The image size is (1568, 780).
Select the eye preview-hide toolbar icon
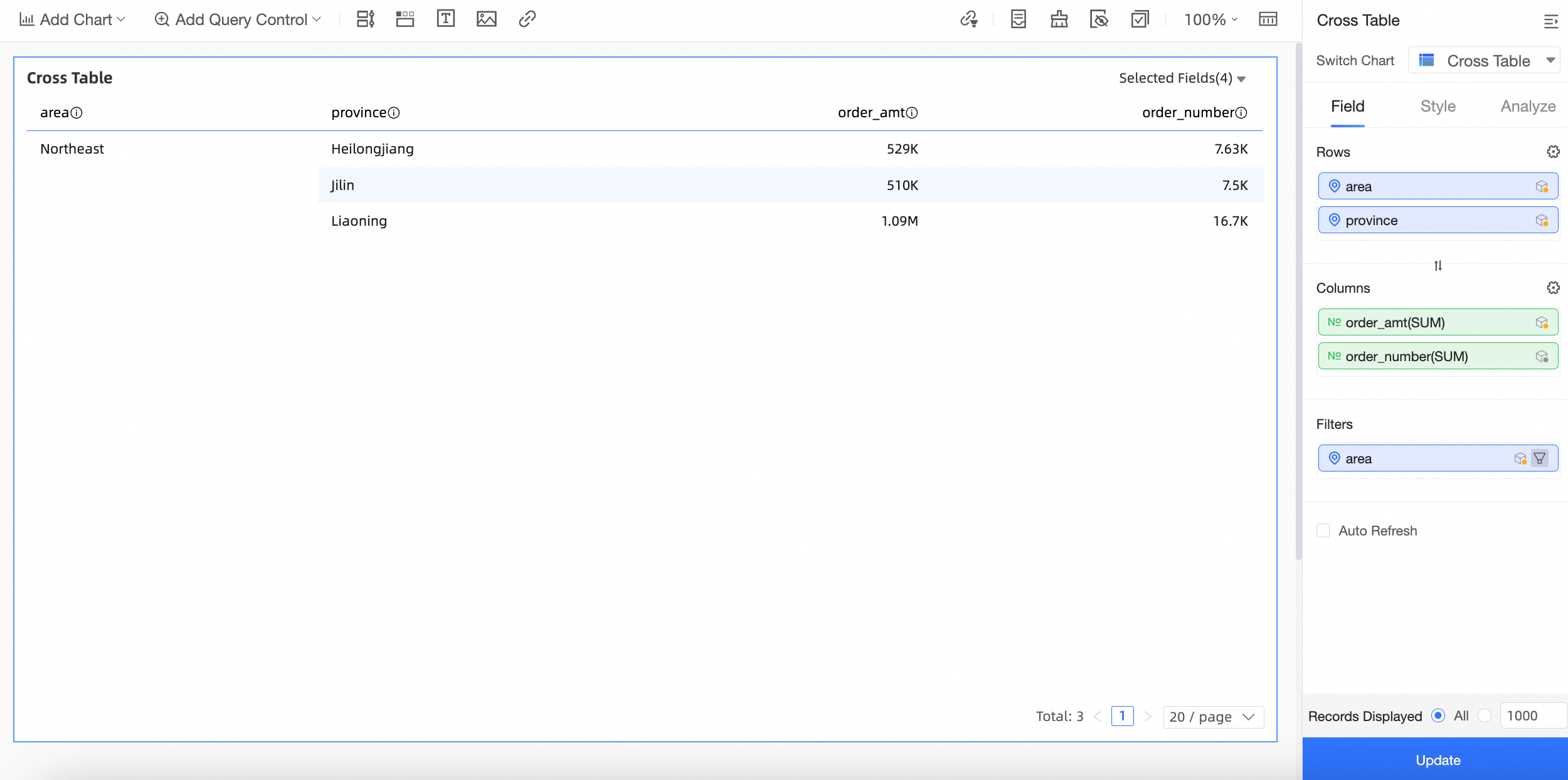pyautogui.click(x=1099, y=19)
